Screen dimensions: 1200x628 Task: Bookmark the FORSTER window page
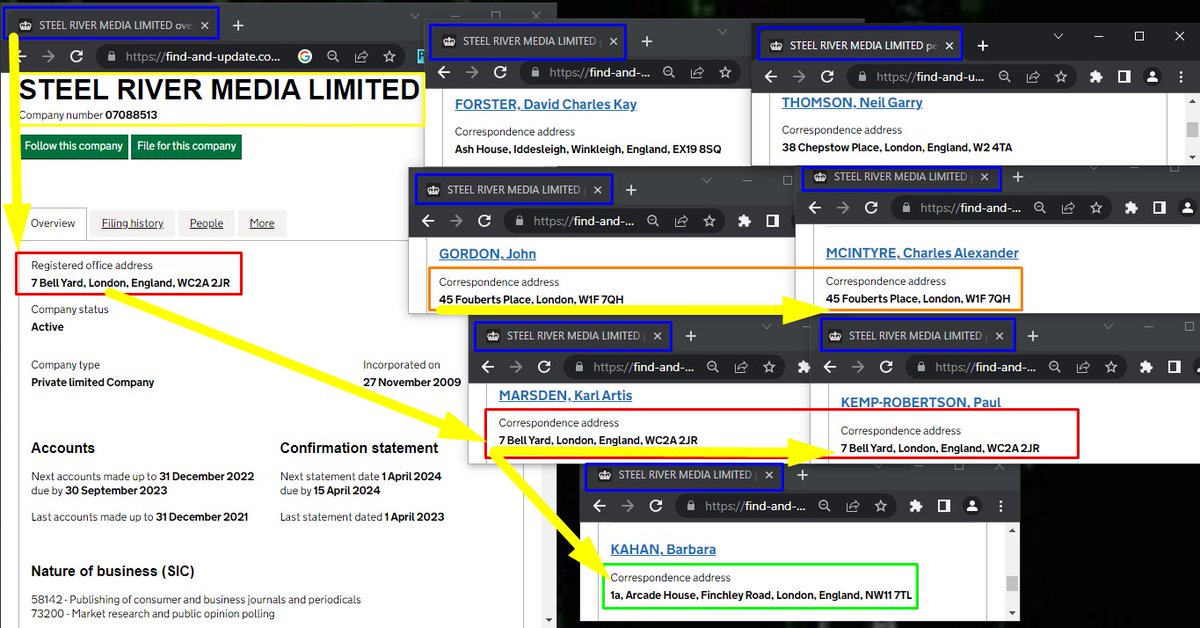725,72
